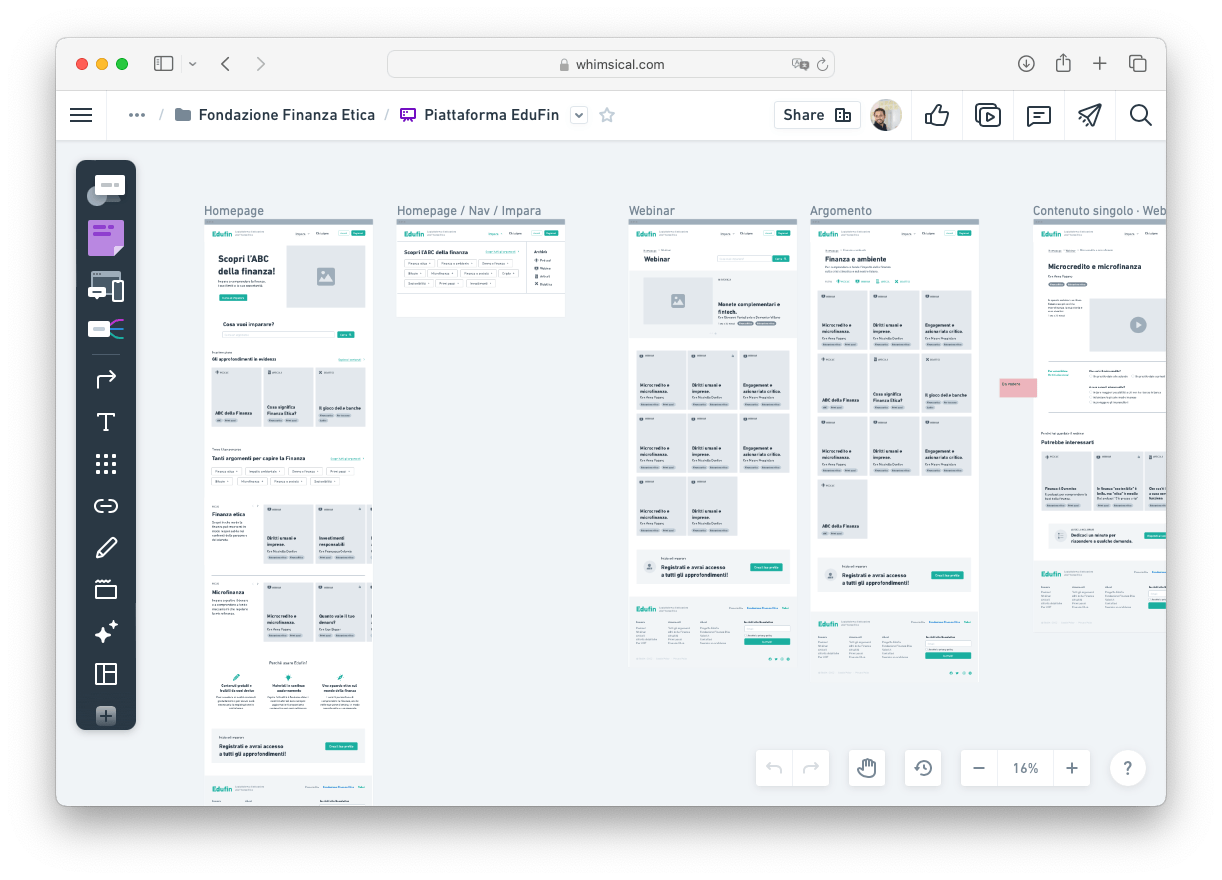Zoom in with the plus button

pyautogui.click(x=1072, y=768)
